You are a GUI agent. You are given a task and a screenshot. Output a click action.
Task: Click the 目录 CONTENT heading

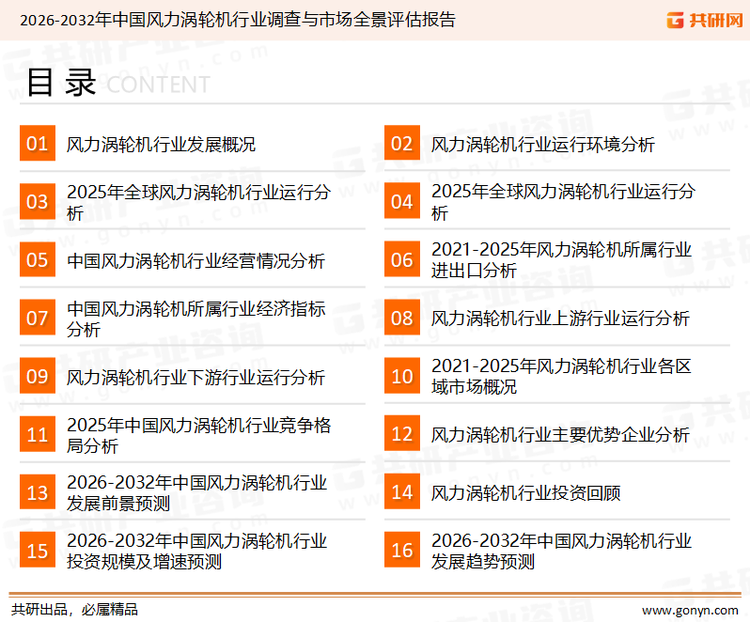(117, 84)
